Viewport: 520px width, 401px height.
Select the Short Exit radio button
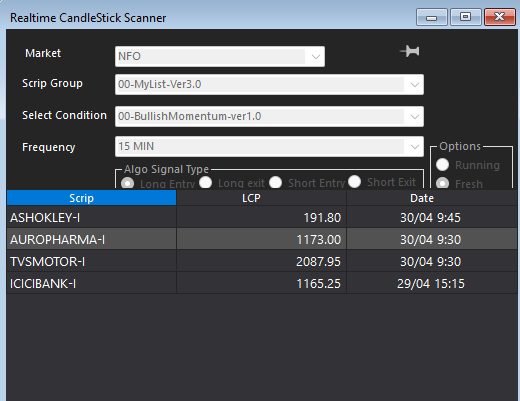[355, 182]
